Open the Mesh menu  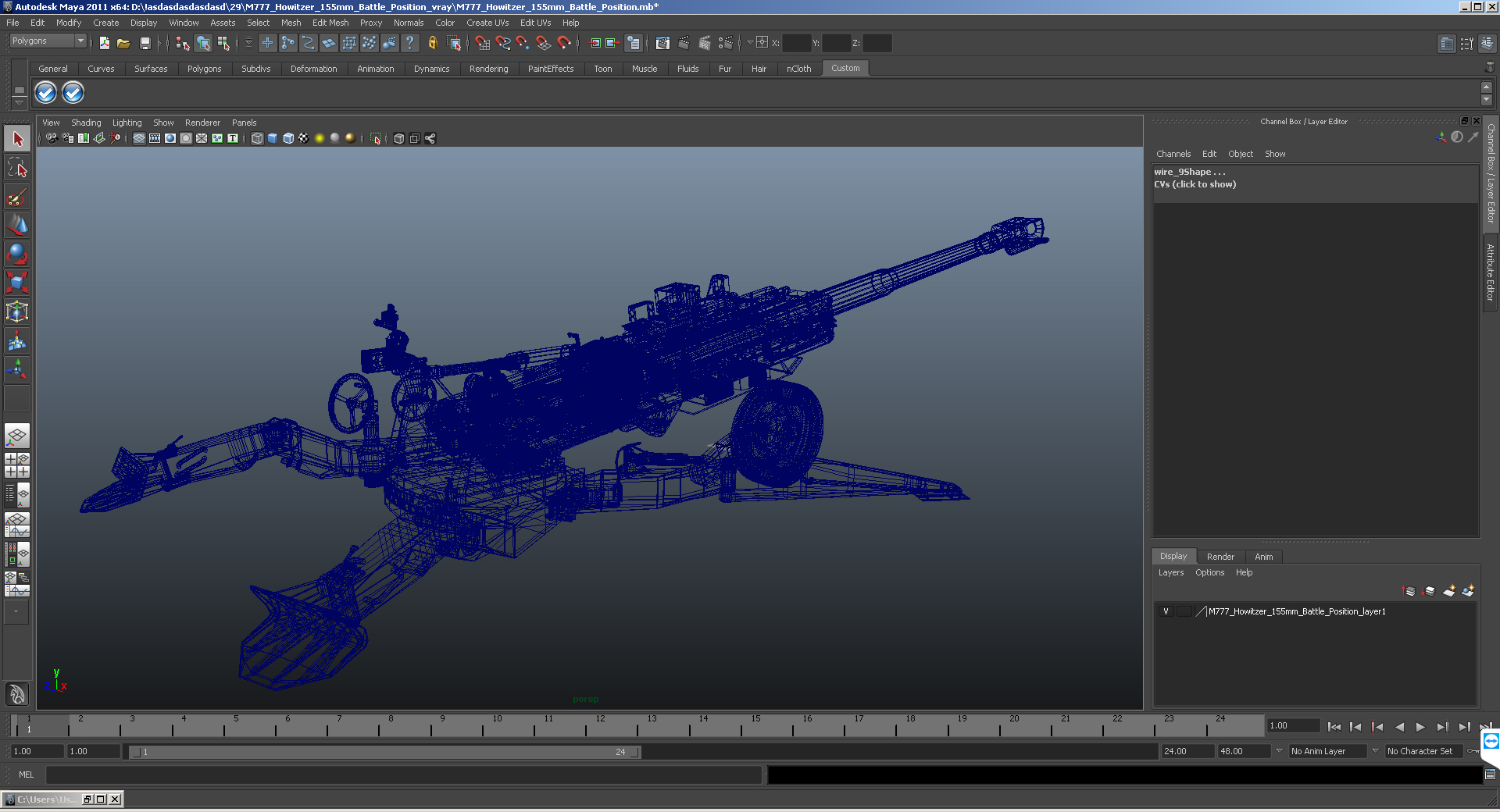(x=291, y=23)
